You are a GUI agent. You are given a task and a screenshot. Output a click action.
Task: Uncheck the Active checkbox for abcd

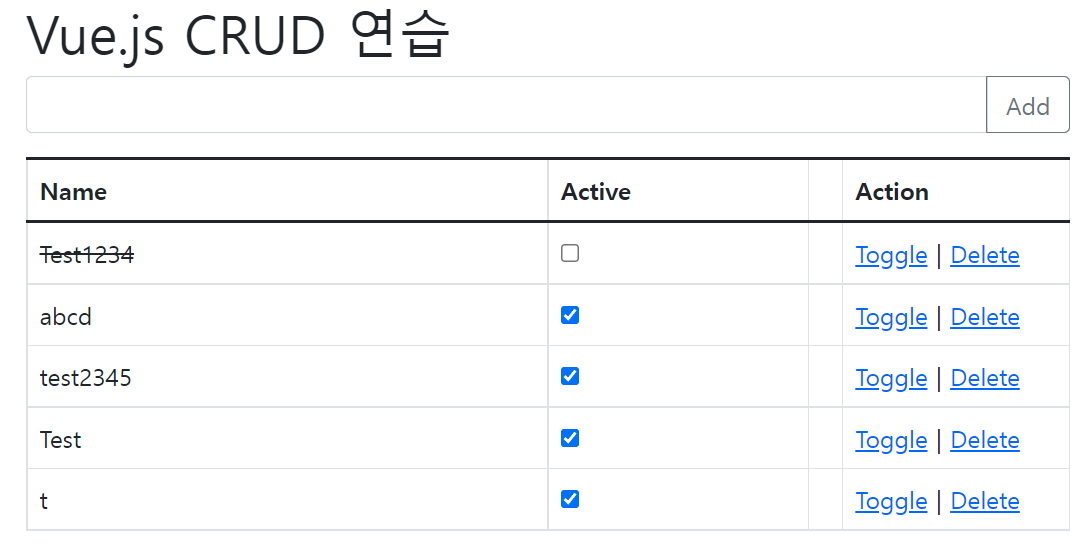click(570, 316)
